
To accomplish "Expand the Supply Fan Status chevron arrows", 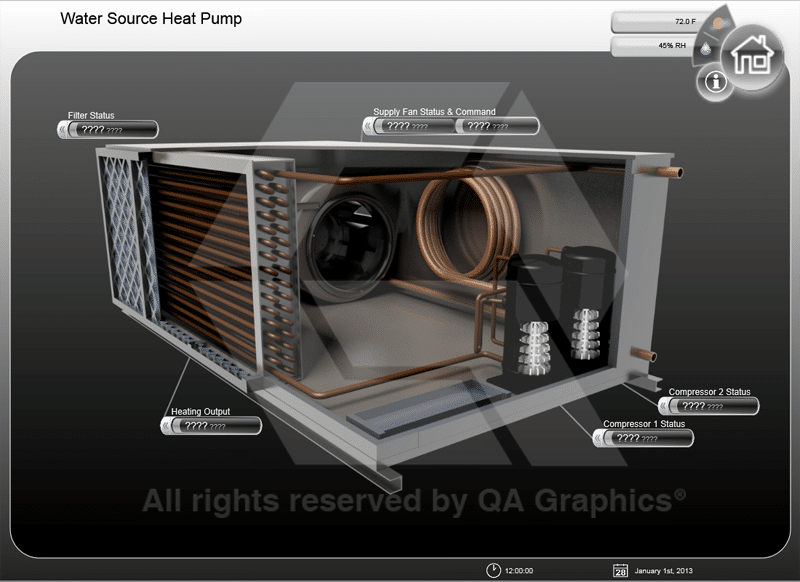I will 367,126.
